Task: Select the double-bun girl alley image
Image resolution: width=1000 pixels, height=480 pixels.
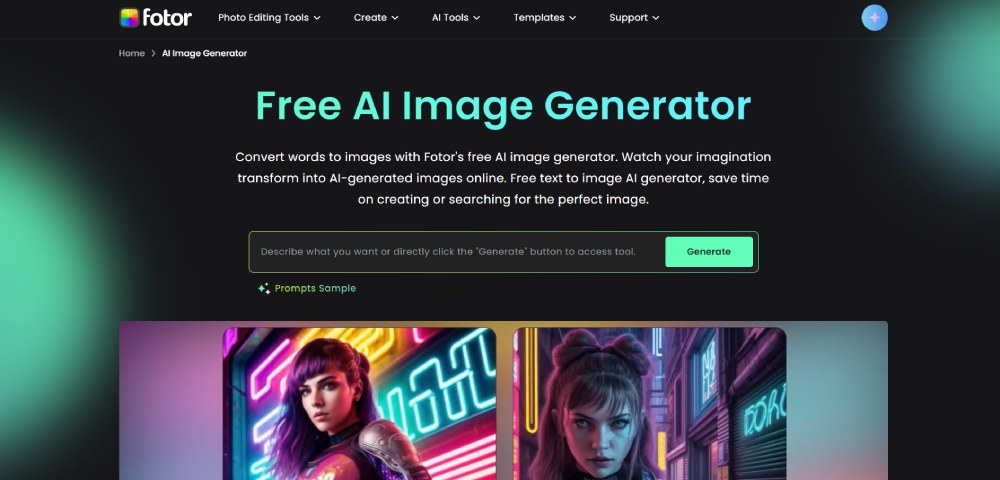Action: coord(649,404)
